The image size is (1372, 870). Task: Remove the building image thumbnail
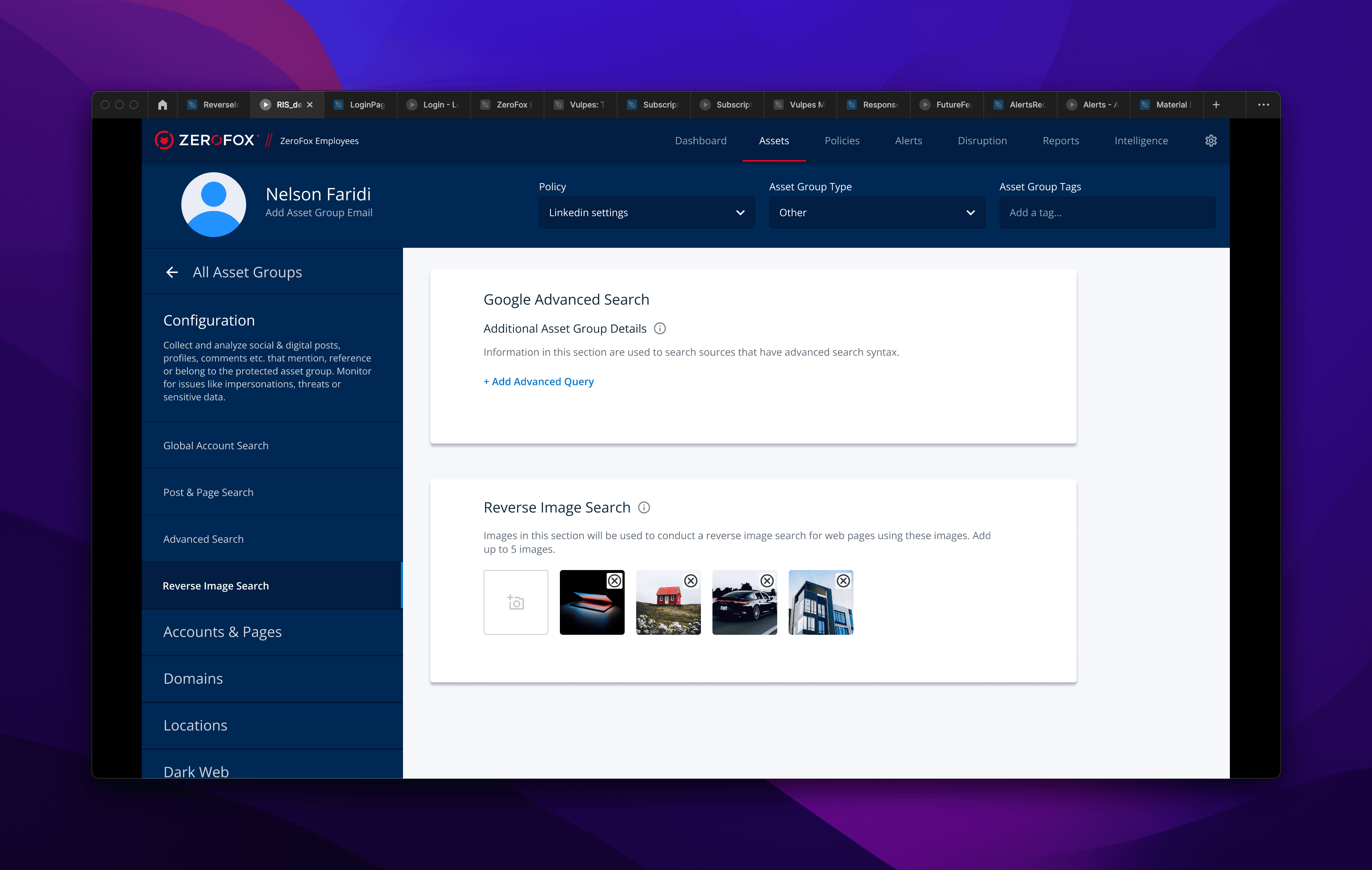pyautogui.click(x=843, y=581)
